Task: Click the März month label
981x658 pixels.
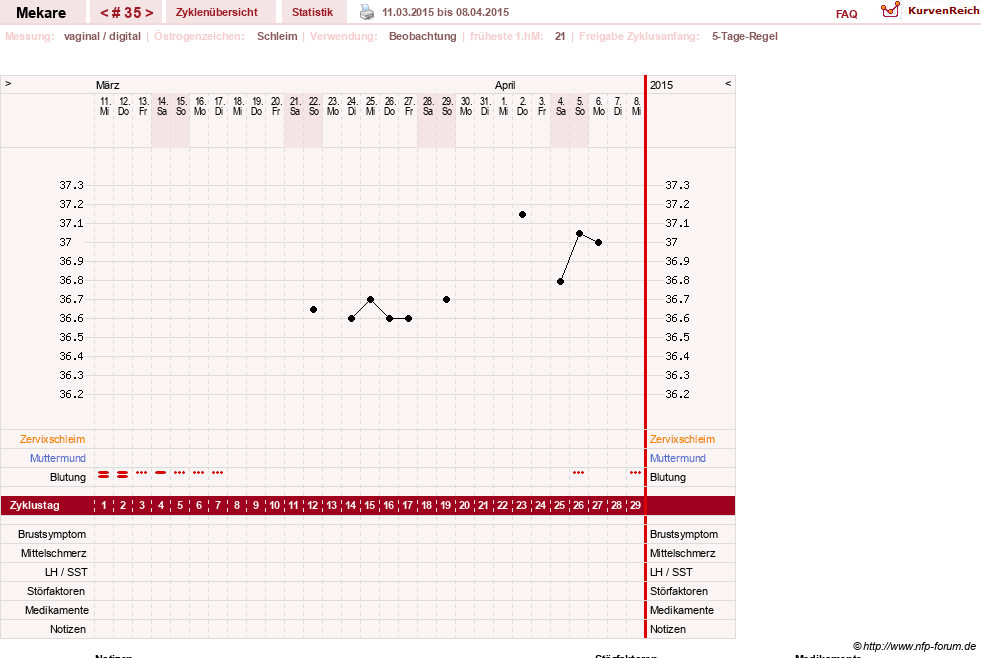Action: 108,85
